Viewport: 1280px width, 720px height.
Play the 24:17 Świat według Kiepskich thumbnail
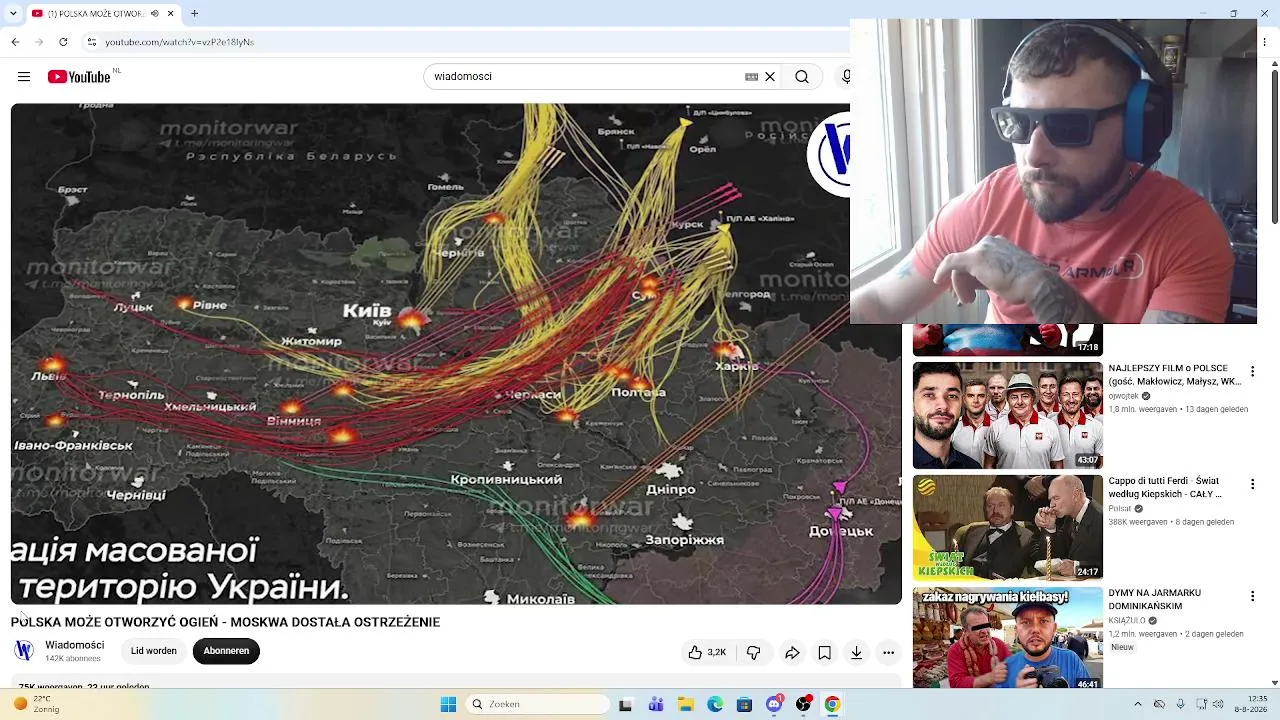coord(1008,528)
